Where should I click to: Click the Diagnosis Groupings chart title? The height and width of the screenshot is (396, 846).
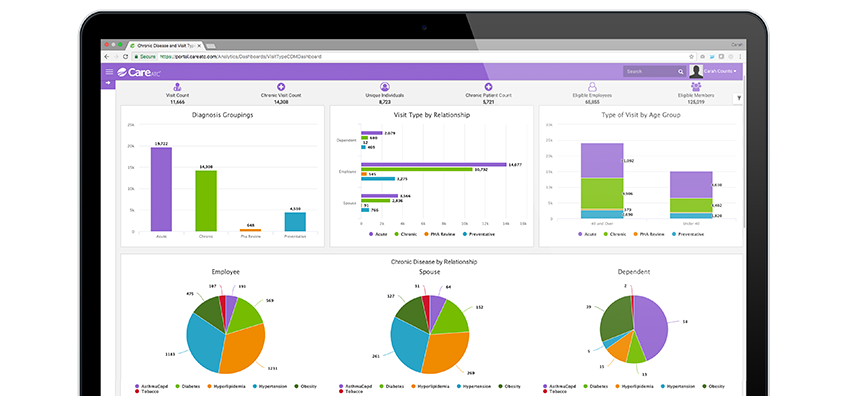point(222,115)
